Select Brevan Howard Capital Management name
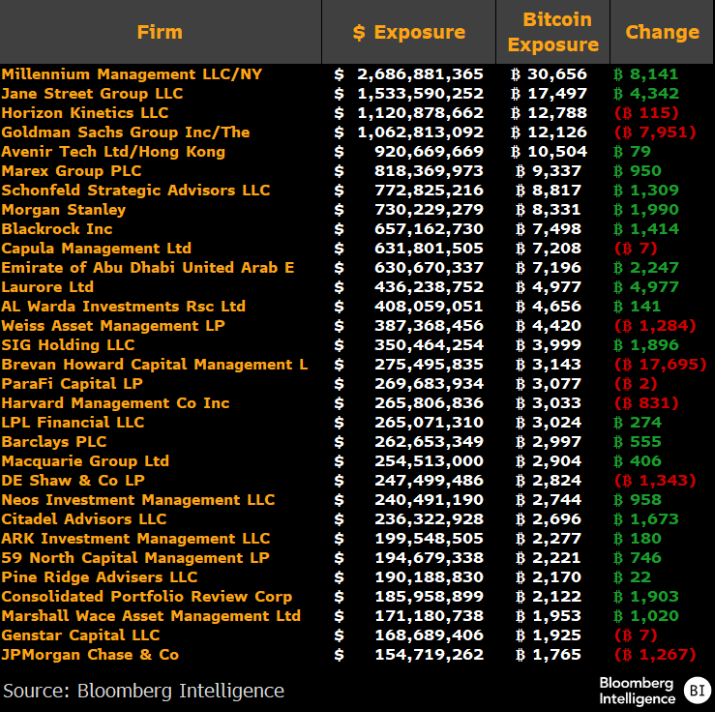Viewport: 715px width, 712px height. (155, 364)
